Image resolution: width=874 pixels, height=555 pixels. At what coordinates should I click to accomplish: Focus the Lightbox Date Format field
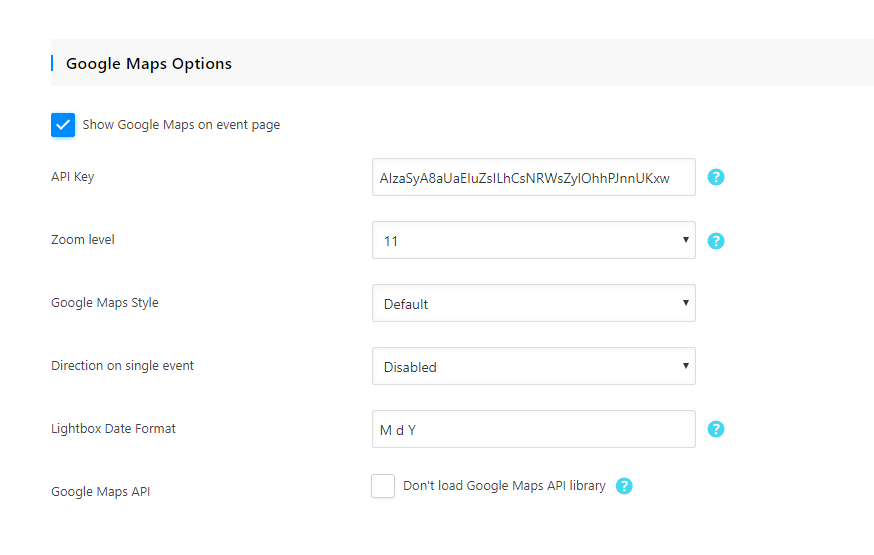click(533, 429)
